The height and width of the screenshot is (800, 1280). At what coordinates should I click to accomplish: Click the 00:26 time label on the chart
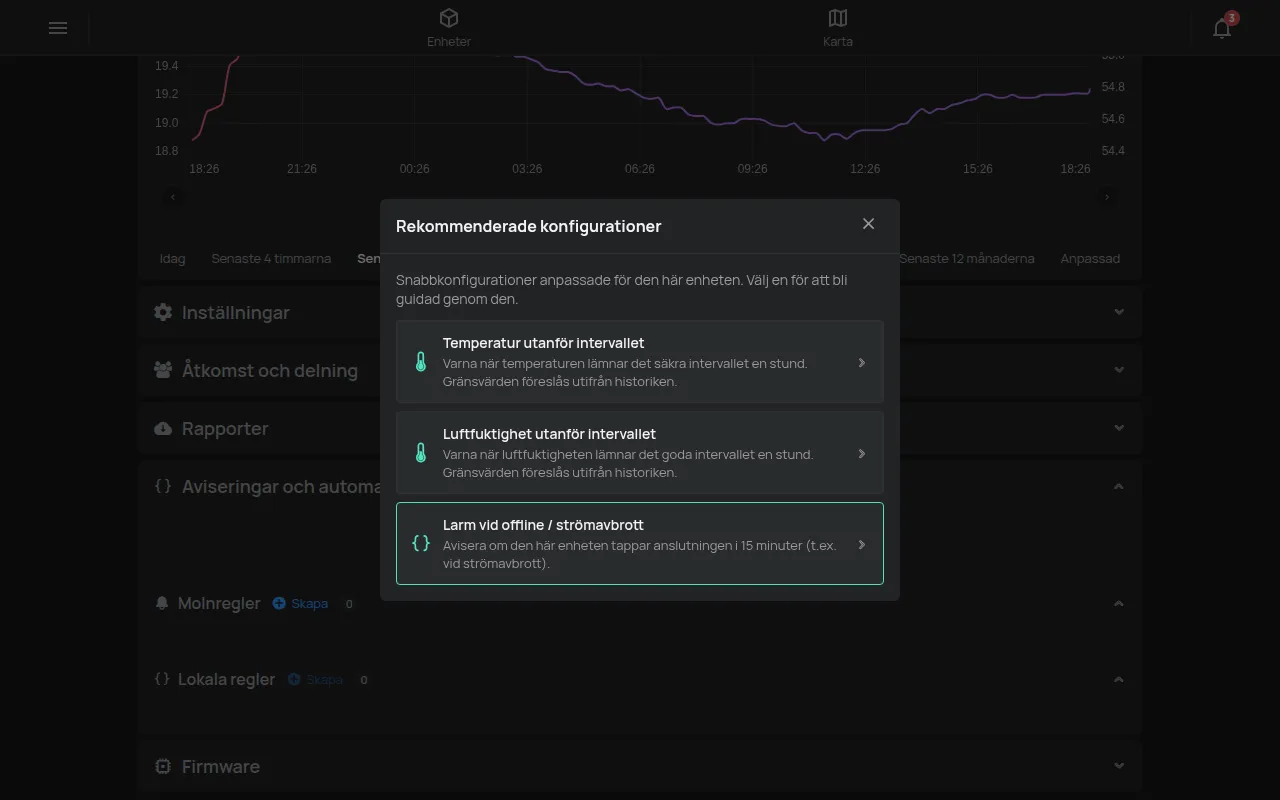[x=414, y=169]
